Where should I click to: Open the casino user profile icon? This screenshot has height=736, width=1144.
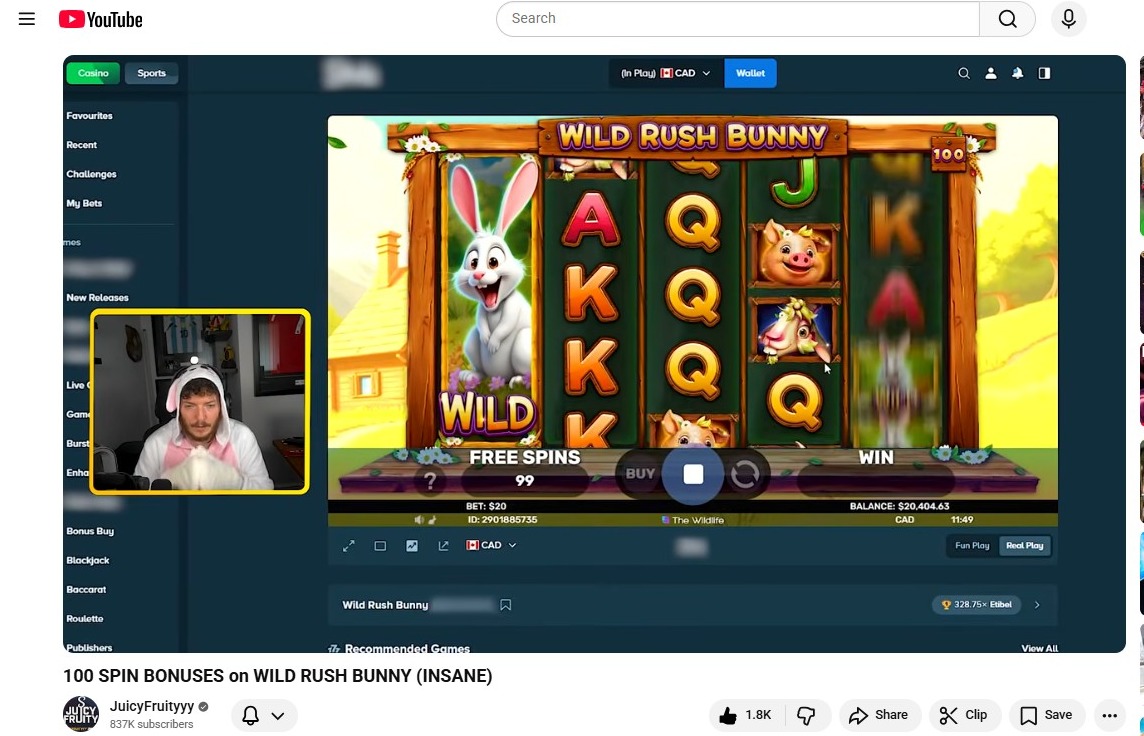click(x=991, y=73)
